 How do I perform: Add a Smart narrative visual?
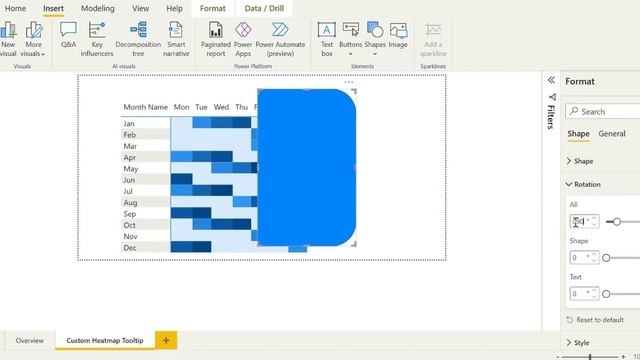coord(176,39)
